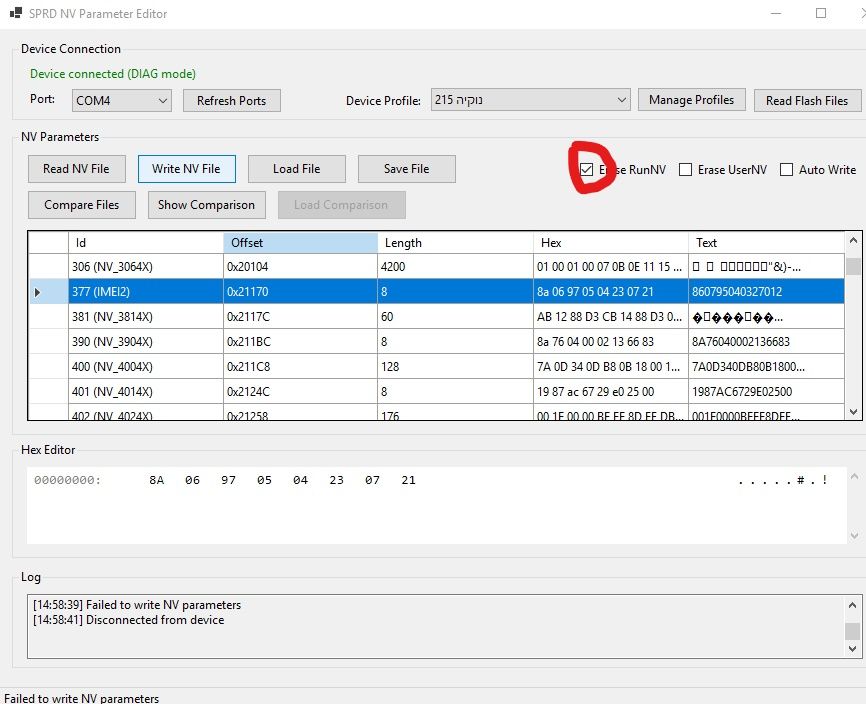Screen dimensions: 866x704
Task: Click the row selector arrow for IMEI2
Action: click(x=39, y=292)
